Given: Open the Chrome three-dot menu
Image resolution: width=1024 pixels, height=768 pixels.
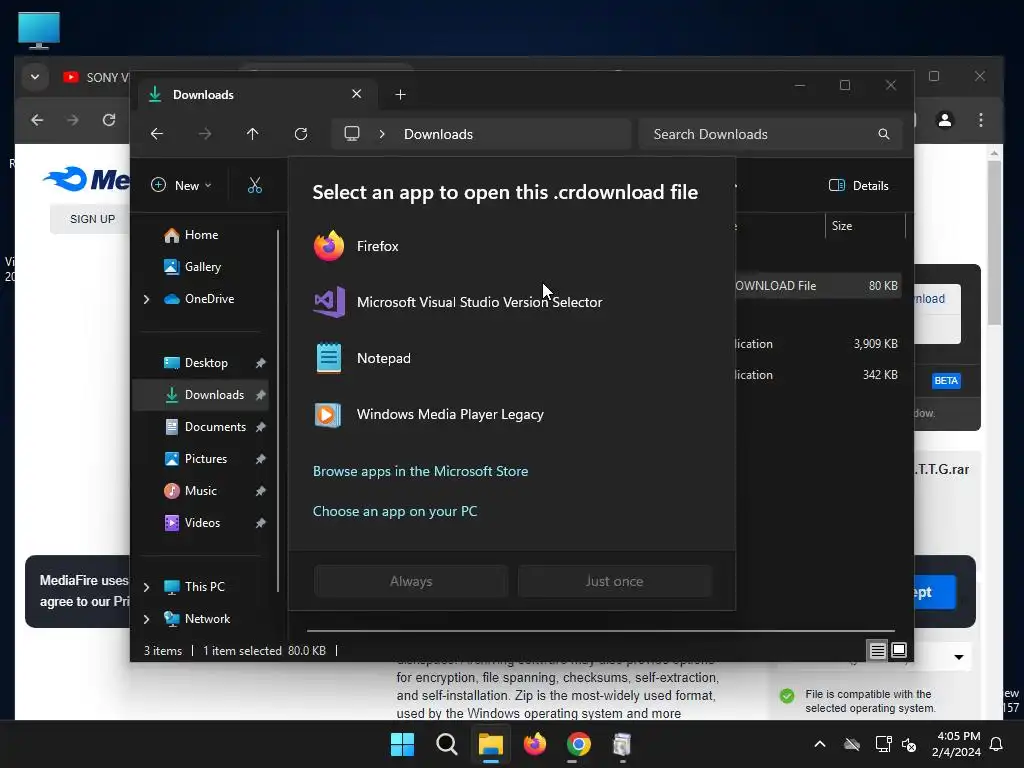Looking at the screenshot, I should 981,120.
